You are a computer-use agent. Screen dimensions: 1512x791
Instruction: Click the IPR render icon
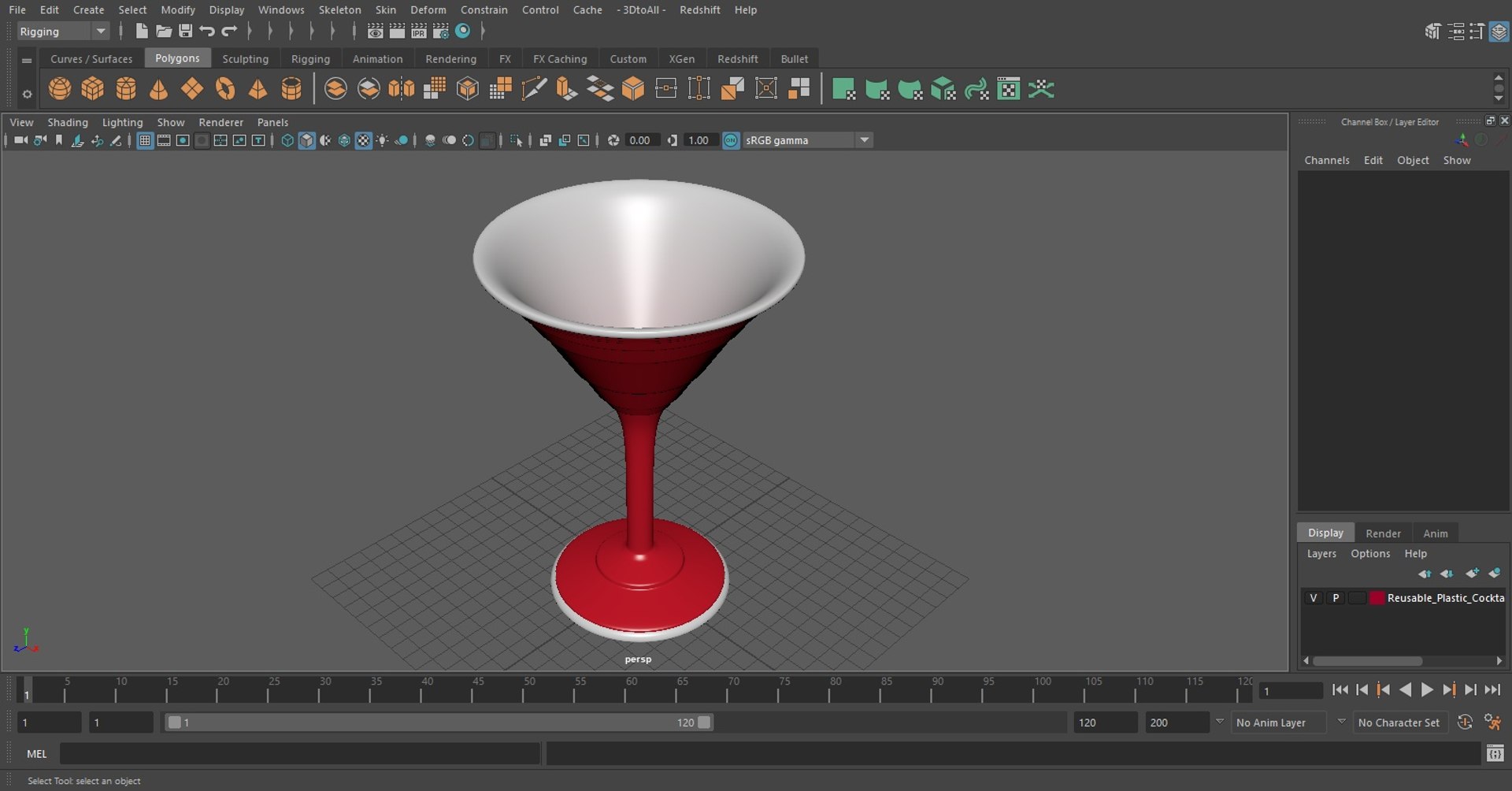coord(419,31)
